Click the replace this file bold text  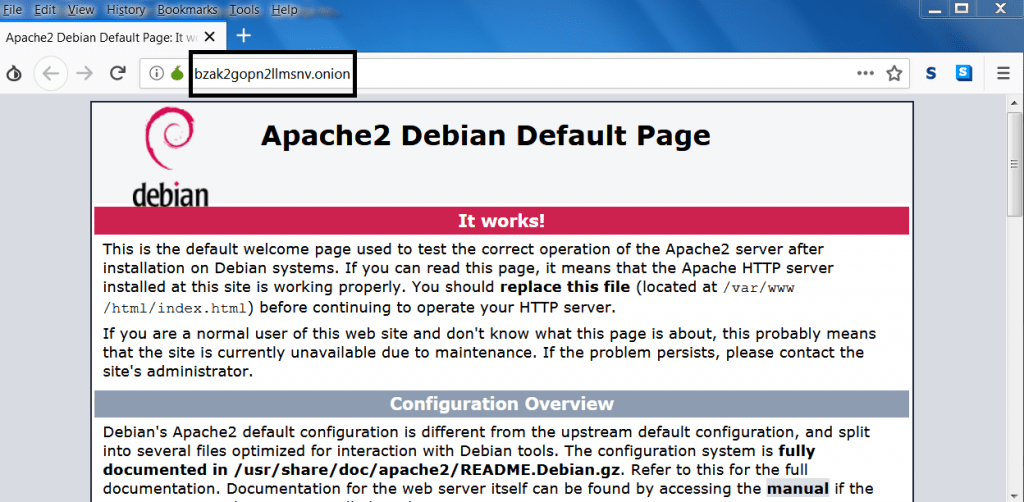(x=565, y=287)
